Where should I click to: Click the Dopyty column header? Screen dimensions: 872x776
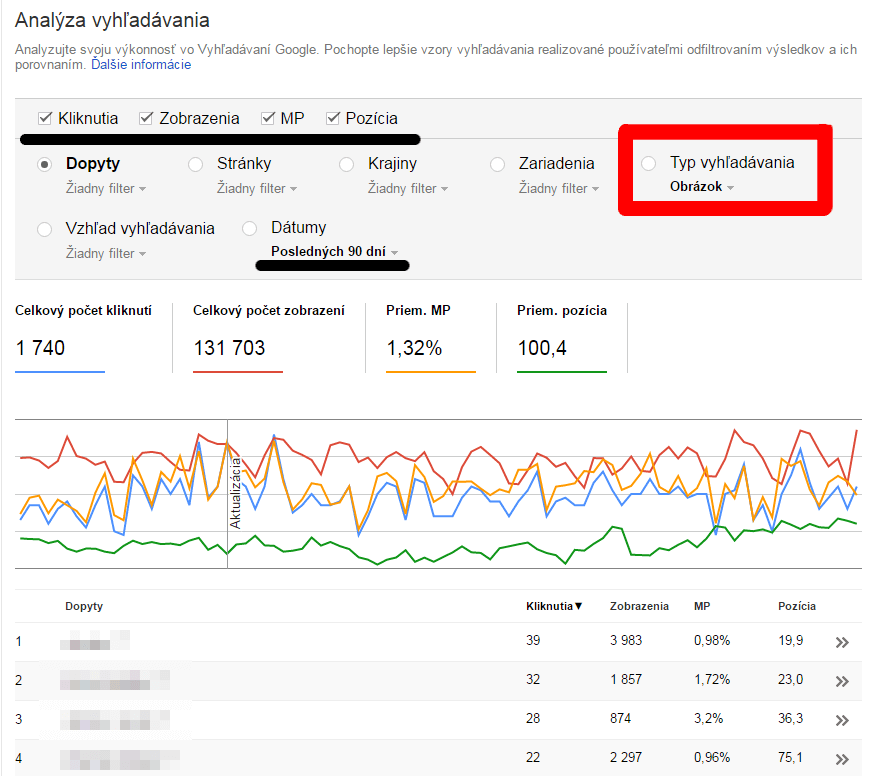click(84, 606)
